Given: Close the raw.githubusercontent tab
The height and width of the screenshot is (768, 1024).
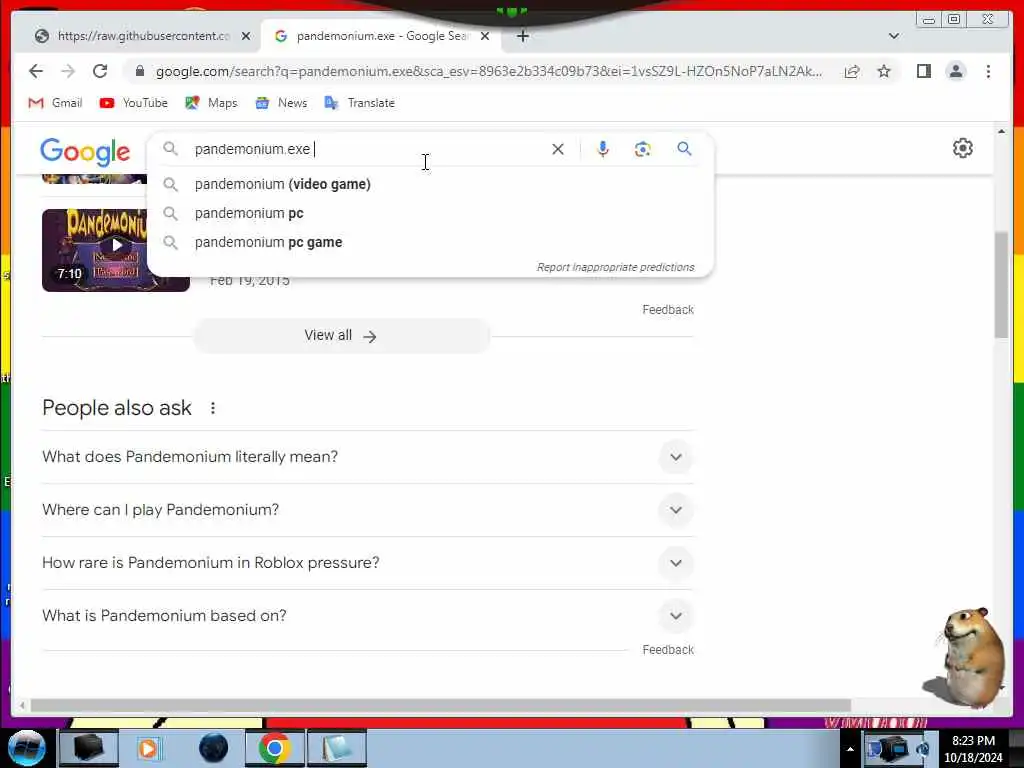Looking at the screenshot, I should 246,36.
